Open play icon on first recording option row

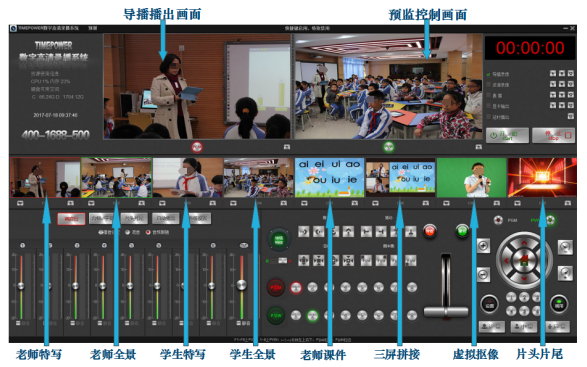click(x=553, y=74)
